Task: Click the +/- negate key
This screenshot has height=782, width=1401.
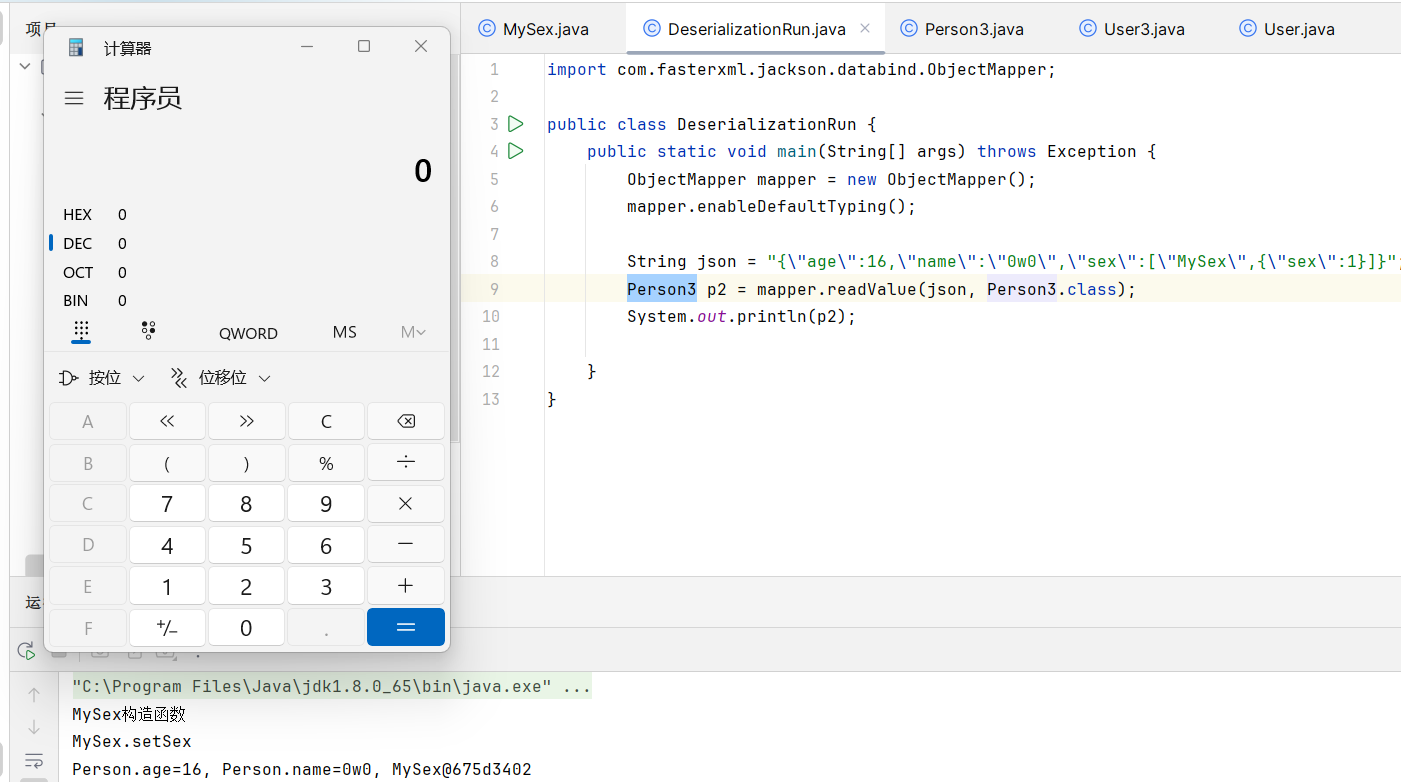Action: coord(167,627)
